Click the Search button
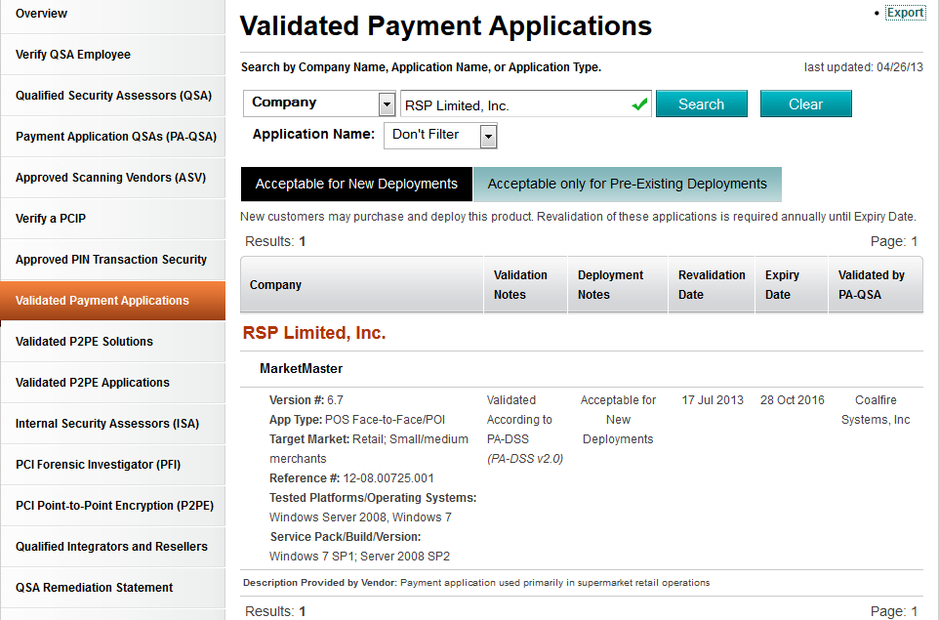 click(x=701, y=104)
